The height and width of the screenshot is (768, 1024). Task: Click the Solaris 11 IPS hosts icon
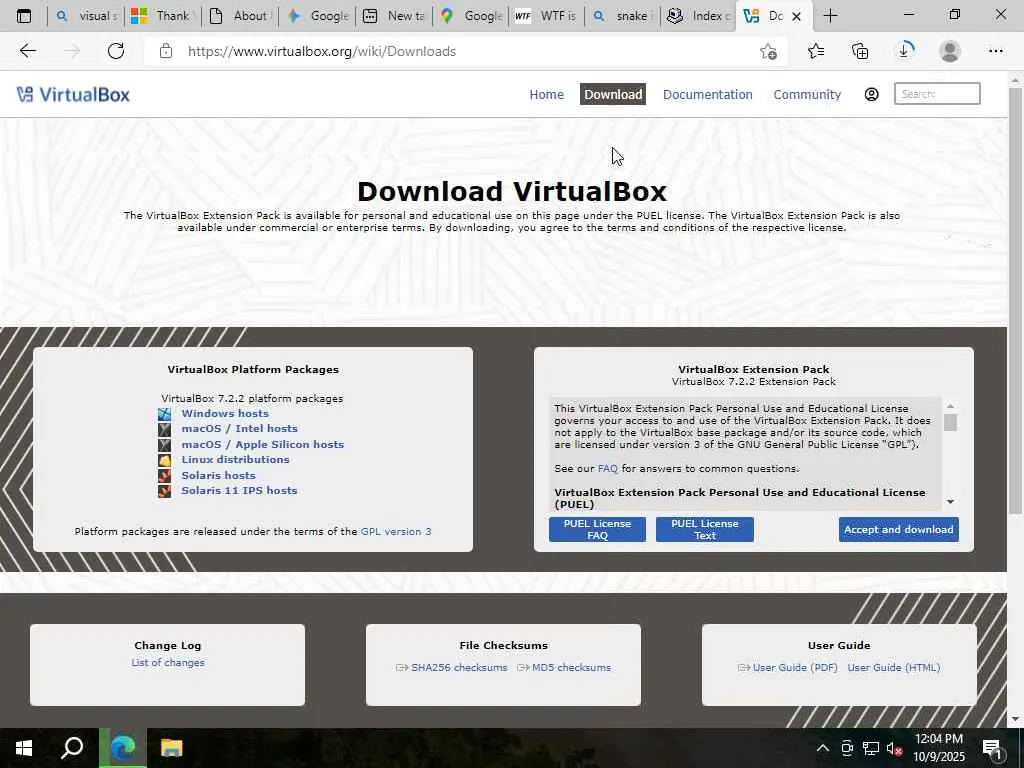pyautogui.click(x=165, y=491)
